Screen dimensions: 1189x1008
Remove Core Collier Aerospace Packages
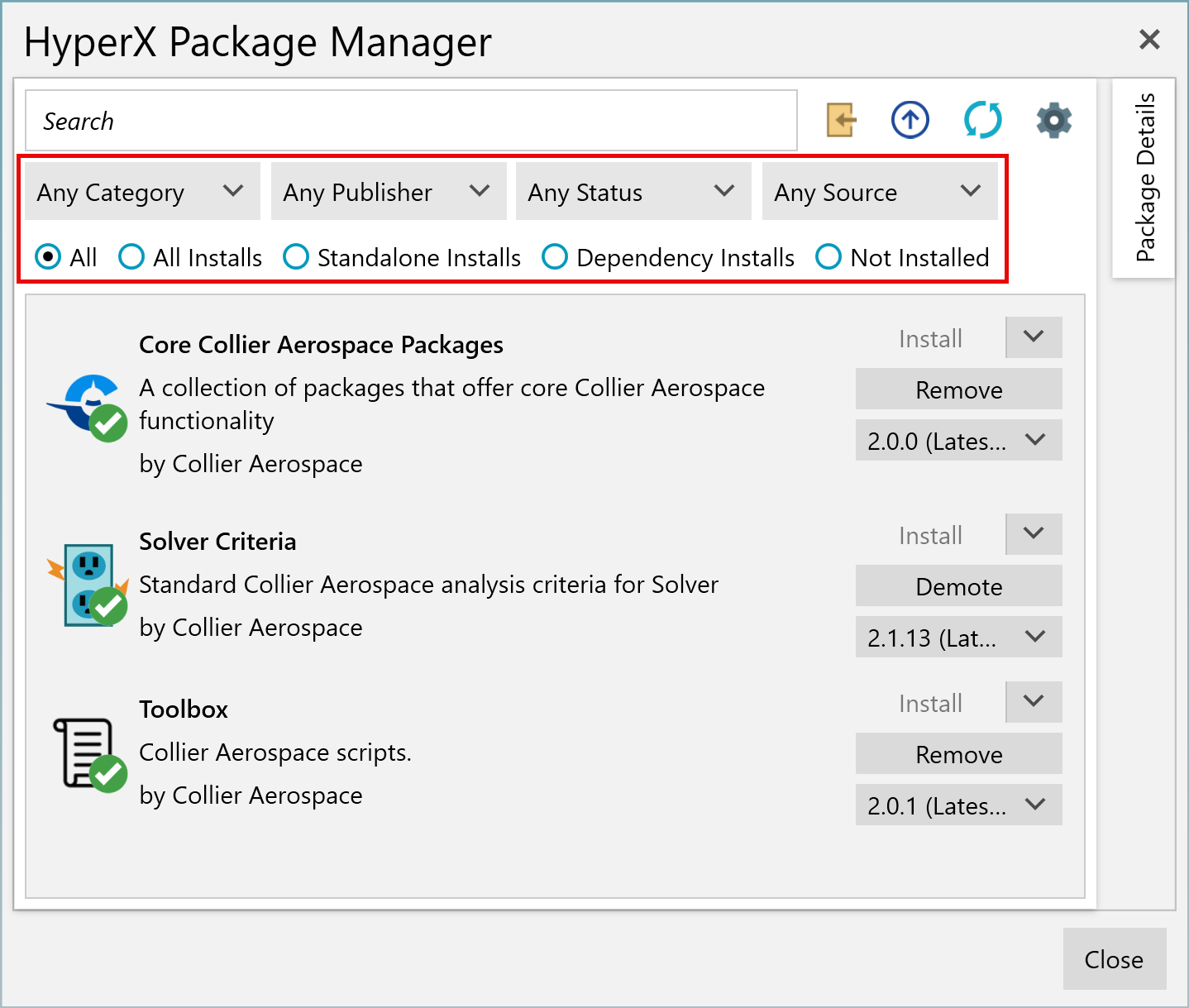[959, 389]
